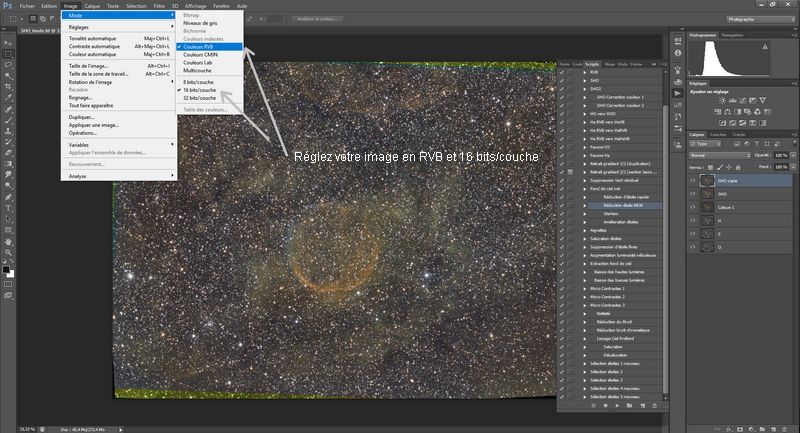Select the Horizontal Type tool
This screenshot has height=433, width=800.
point(8,208)
